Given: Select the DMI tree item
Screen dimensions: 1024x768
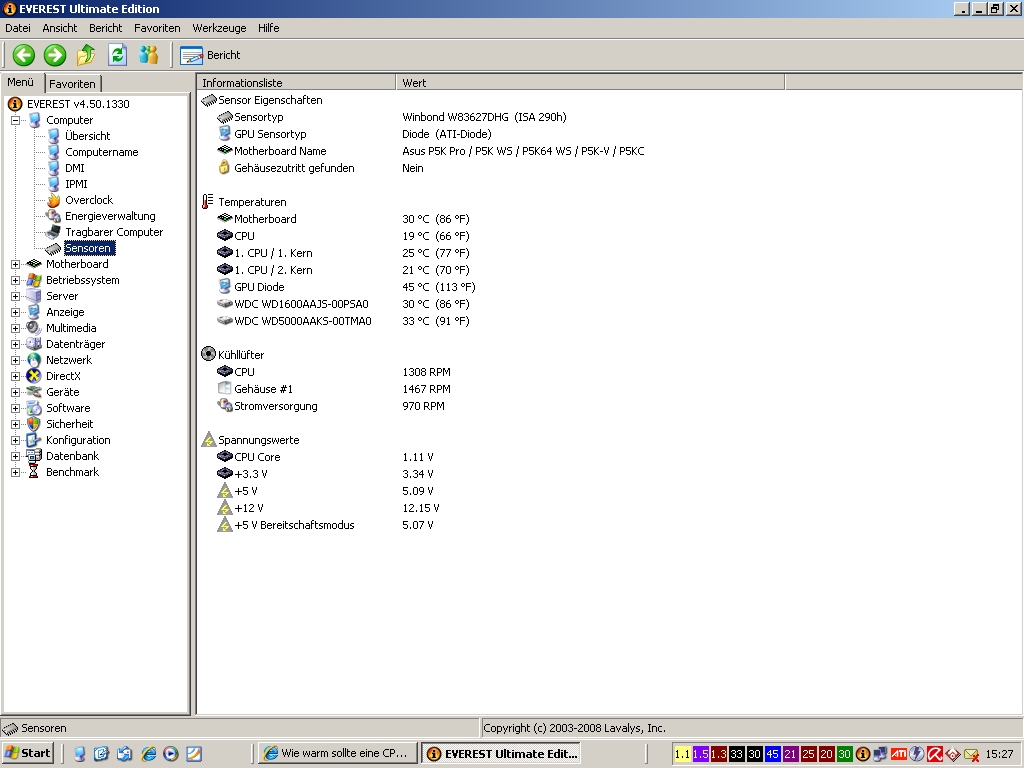Looking at the screenshot, I should point(74,168).
